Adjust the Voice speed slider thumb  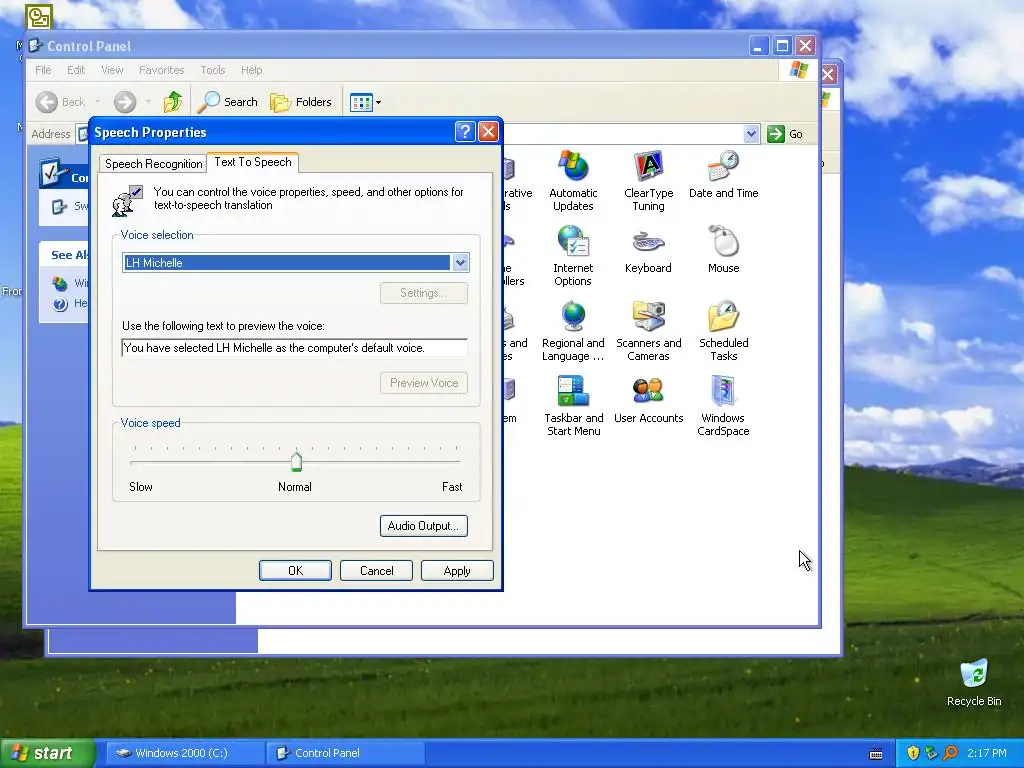pos(296,462)
